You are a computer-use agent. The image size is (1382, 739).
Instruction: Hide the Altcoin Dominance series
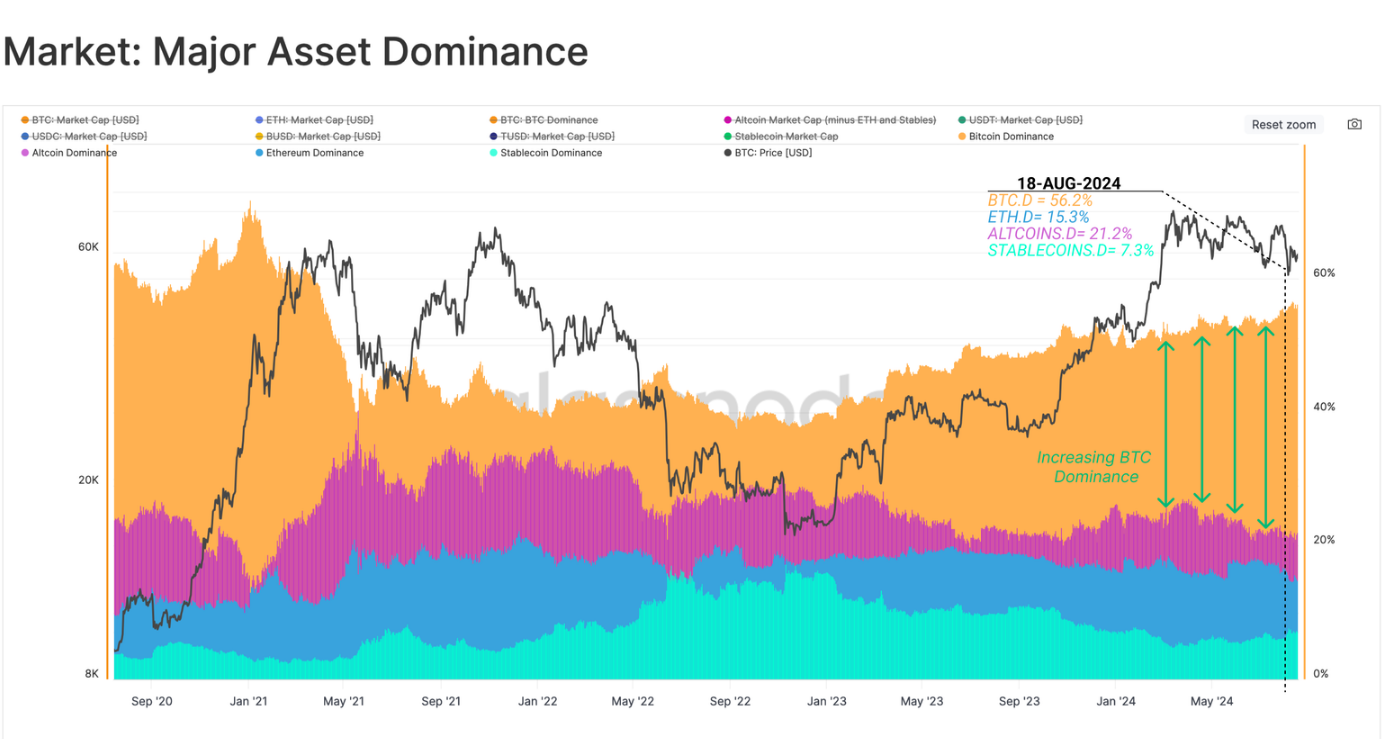tap(74, 153)
